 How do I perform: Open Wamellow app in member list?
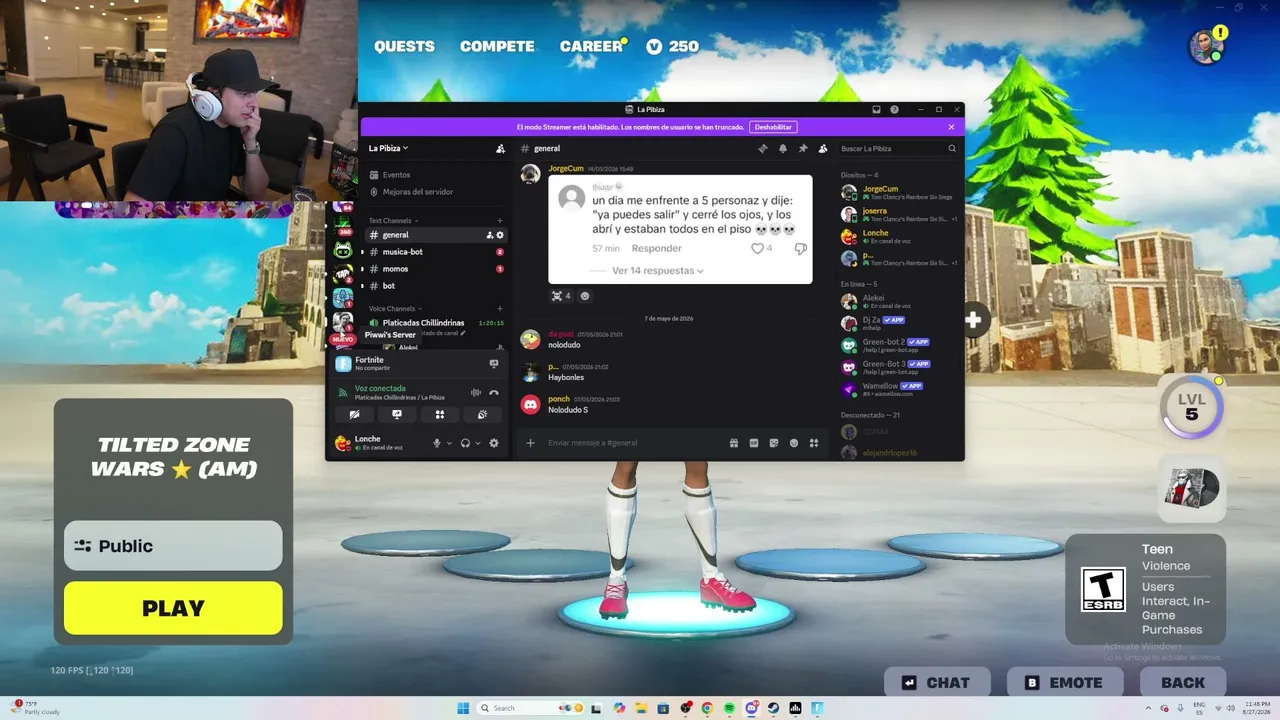pos(898,389)
